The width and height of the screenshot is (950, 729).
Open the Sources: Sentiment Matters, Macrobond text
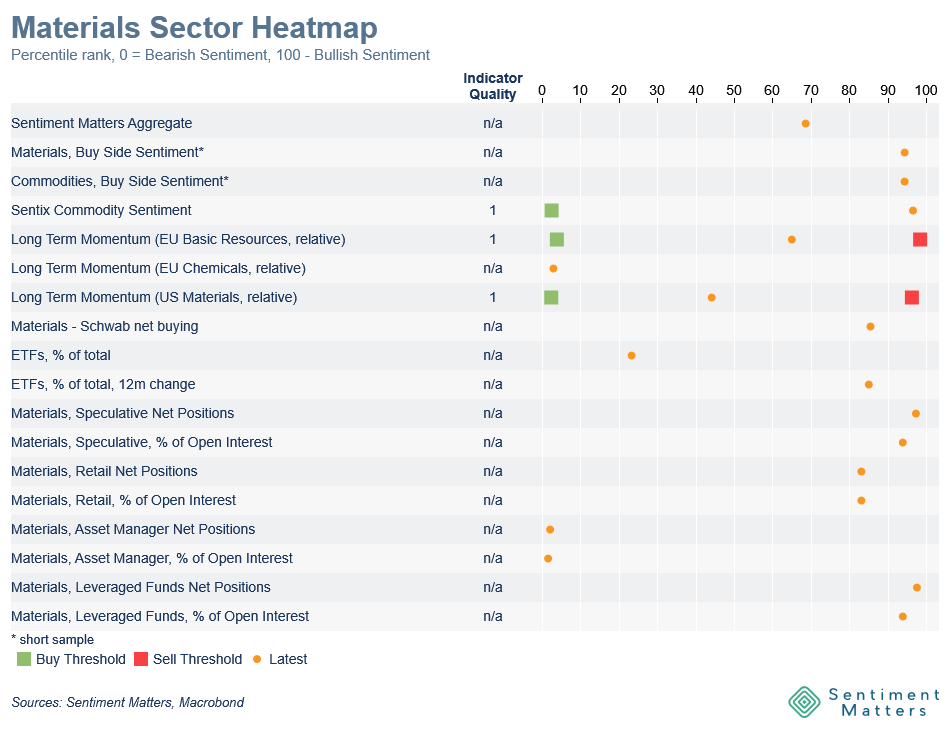tap(127, 702)
